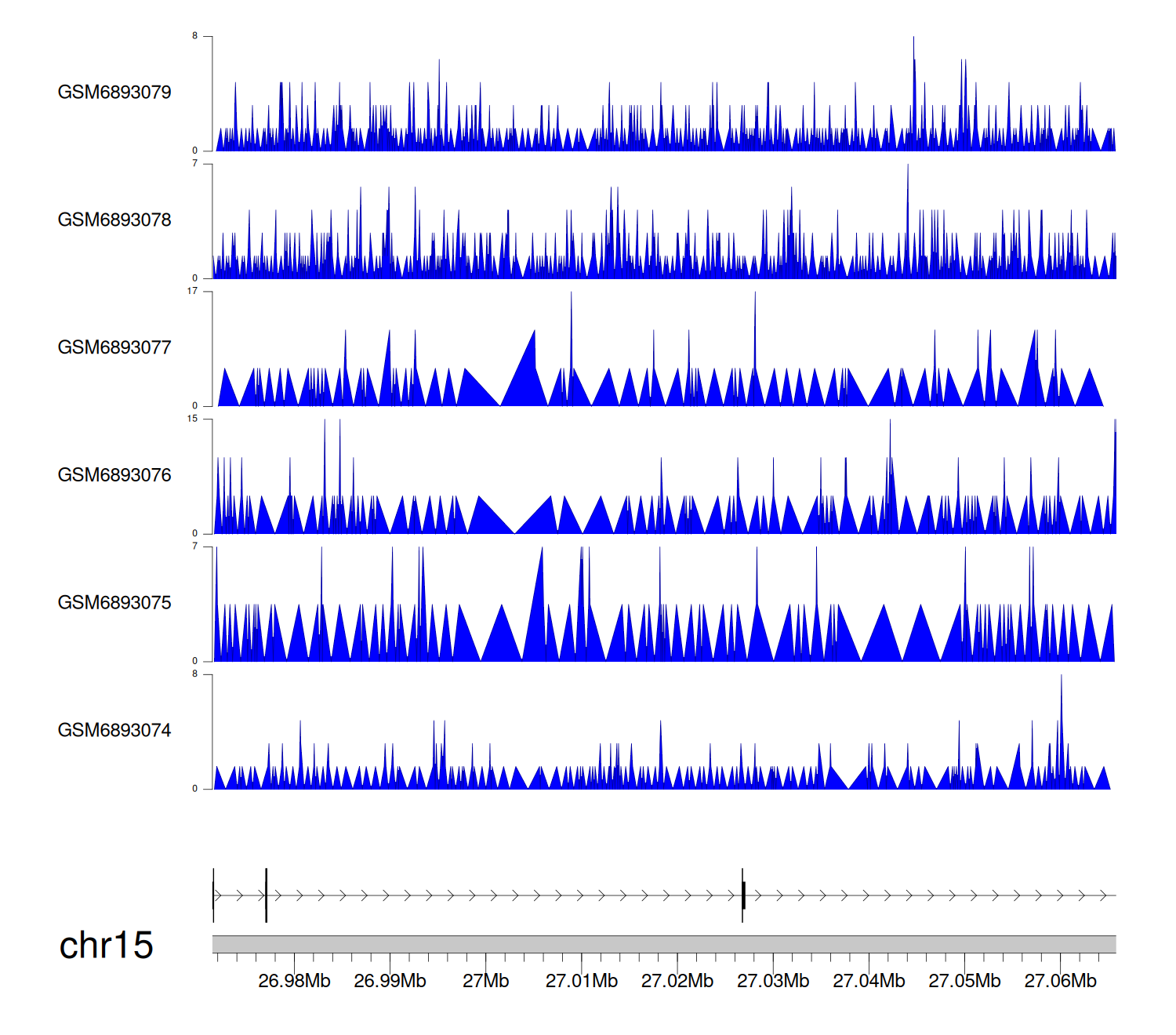Select the GSM6893078 track label
Viewport: 1176px width, 1035px height.
[x=114, y=220]
